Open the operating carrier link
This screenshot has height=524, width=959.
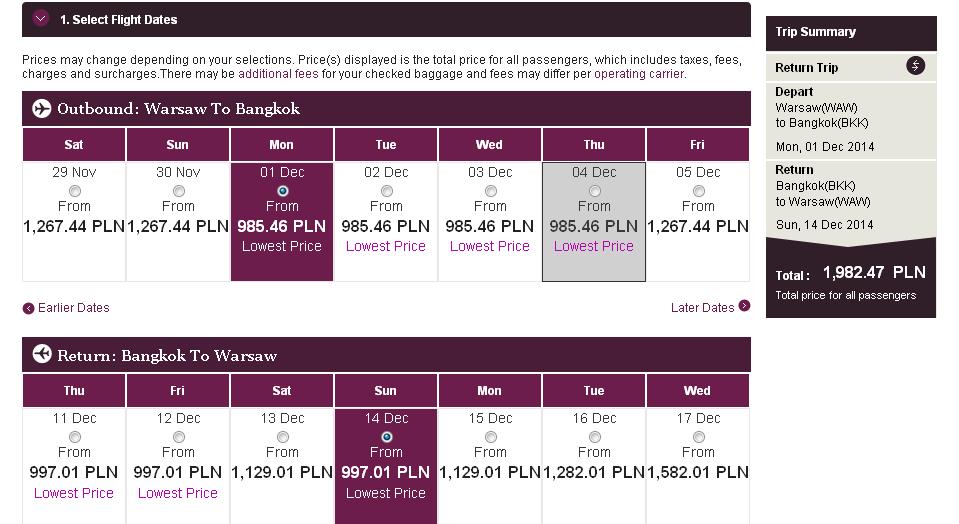639,74
